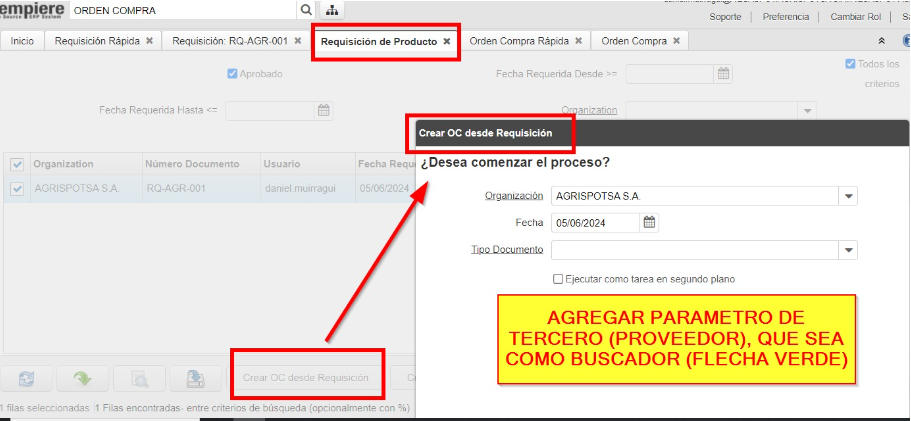
Task: Open the menu tree icon
Action: coord(332,9)
